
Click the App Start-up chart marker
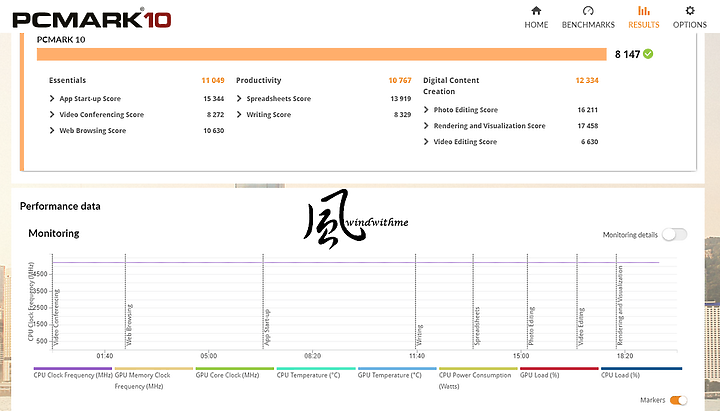[267, 327]
